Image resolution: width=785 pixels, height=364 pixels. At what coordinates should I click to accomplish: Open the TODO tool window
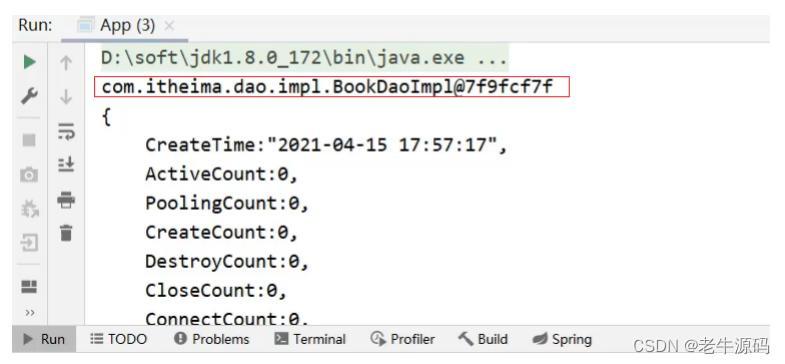[x=119, y=339]
